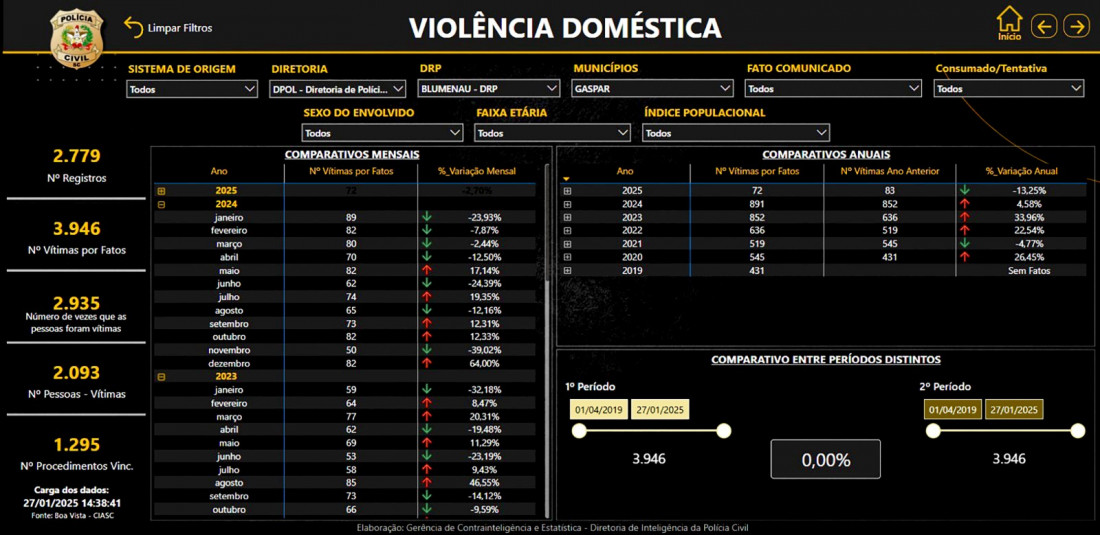Click green down arrow in janeiro 2024 row
Viewport: 1100px width, 535px height.
(426, 217)
